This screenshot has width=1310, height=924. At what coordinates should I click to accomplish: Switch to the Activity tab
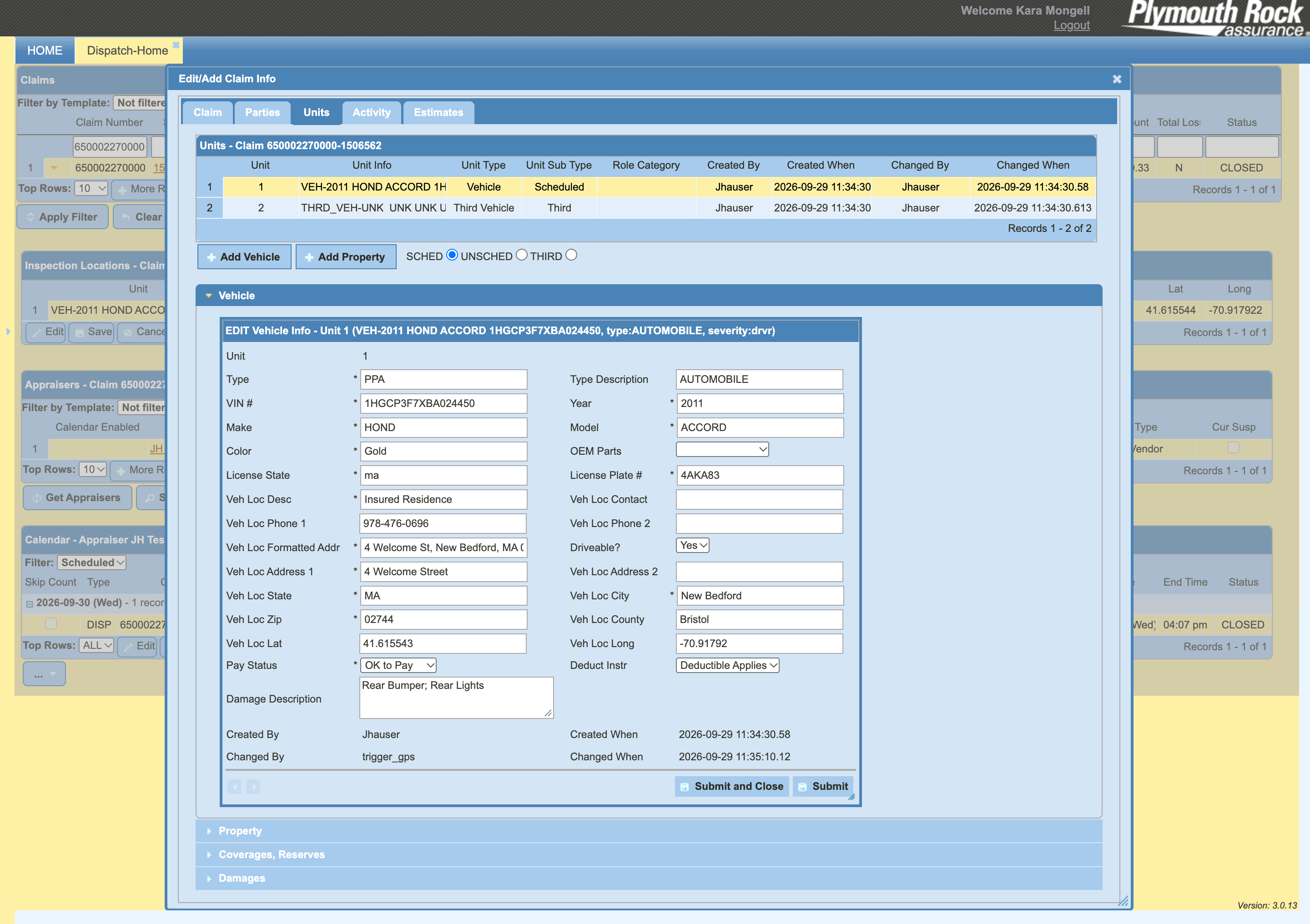[372, 112]
